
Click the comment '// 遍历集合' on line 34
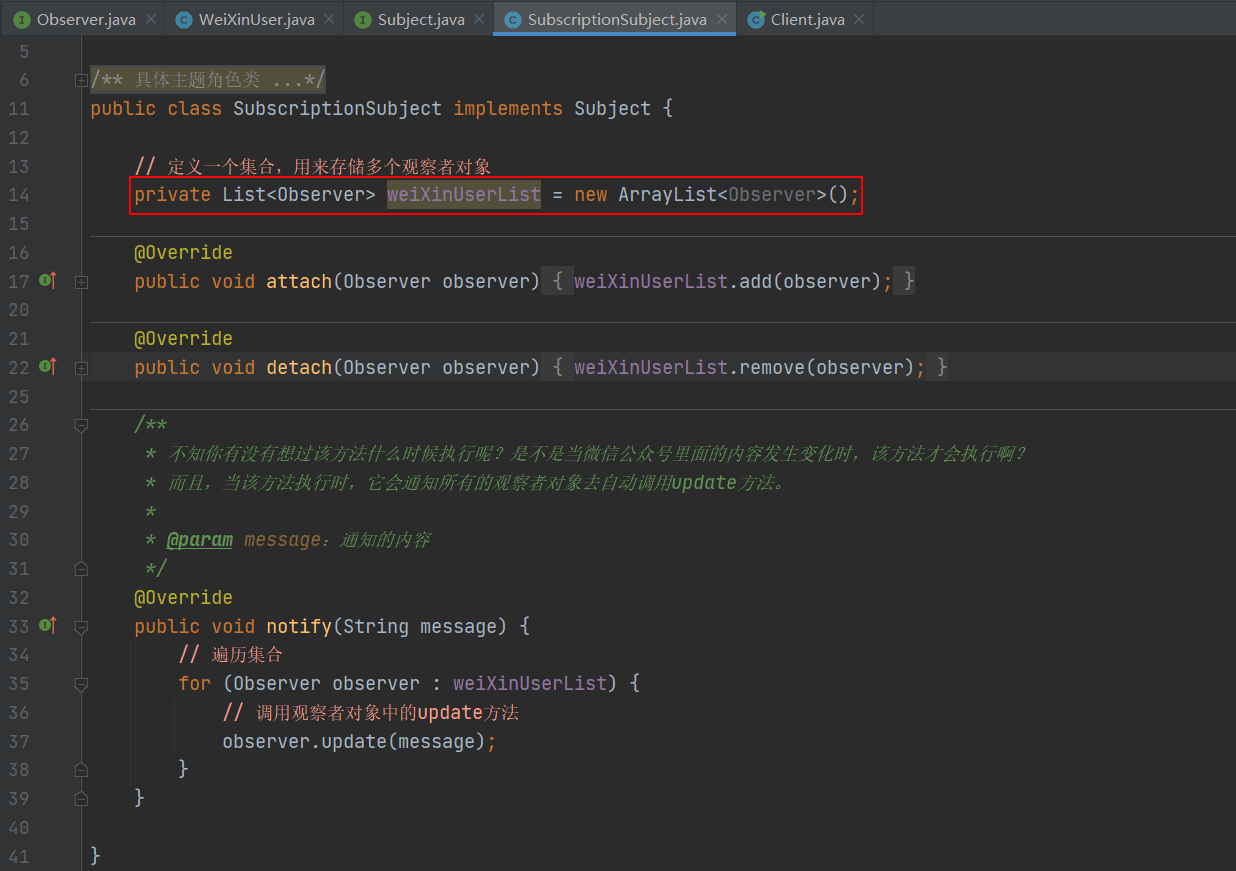coord(231,655)
